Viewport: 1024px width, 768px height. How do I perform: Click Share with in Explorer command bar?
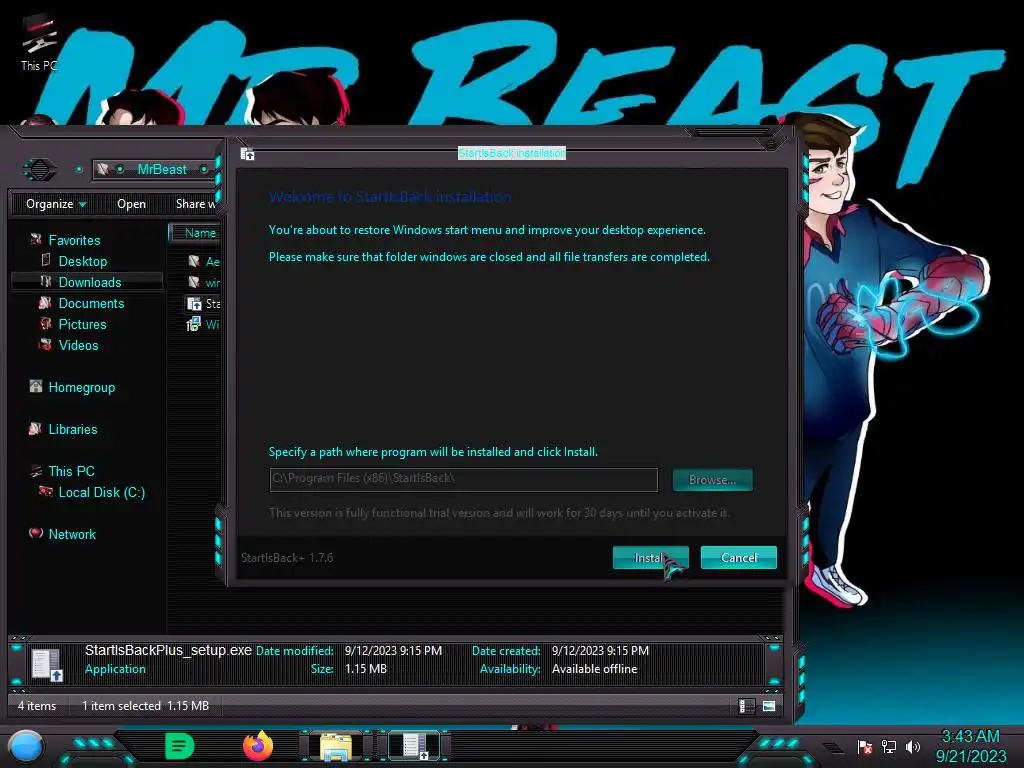pos(196,204)
